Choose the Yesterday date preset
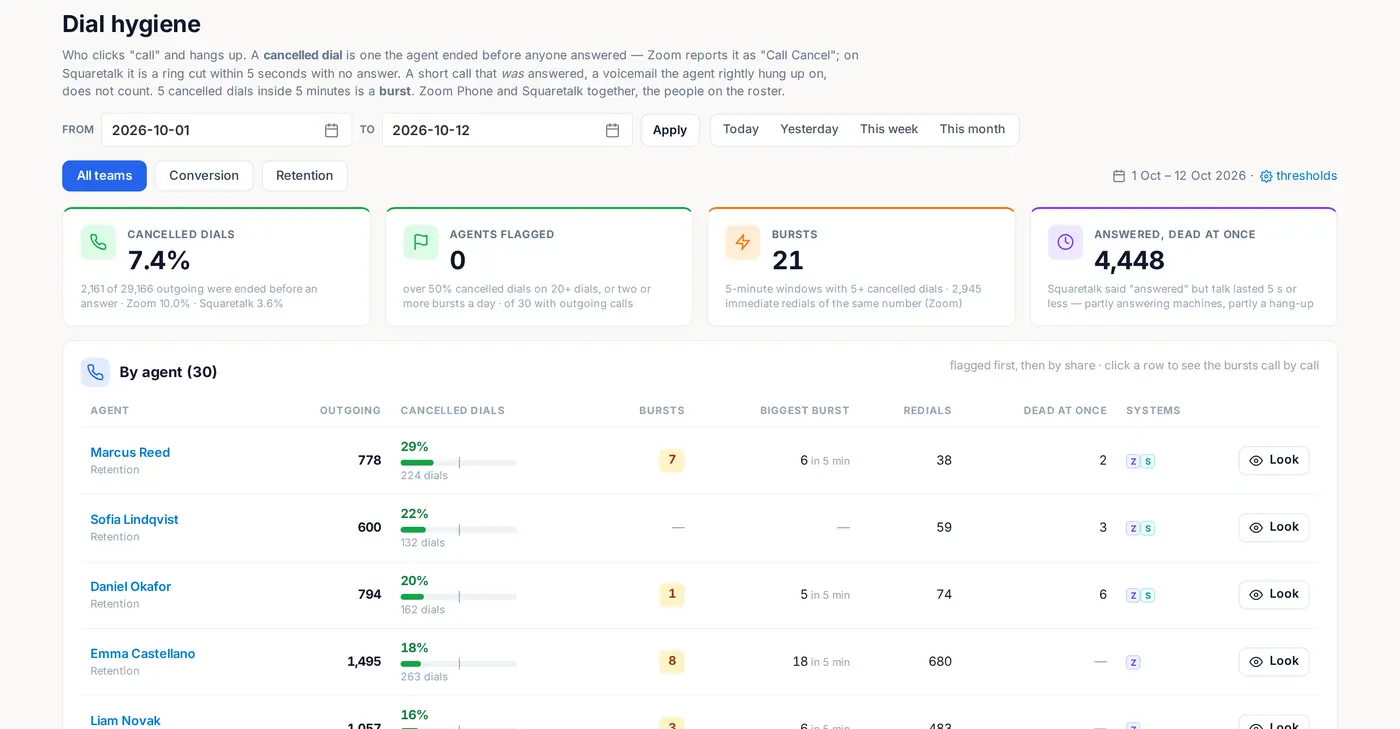Screen dimensions: 1400x729 [809, 130]
